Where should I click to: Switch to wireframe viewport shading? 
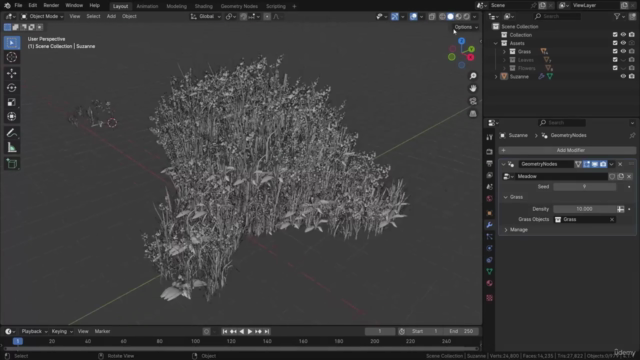coord(442,17)
